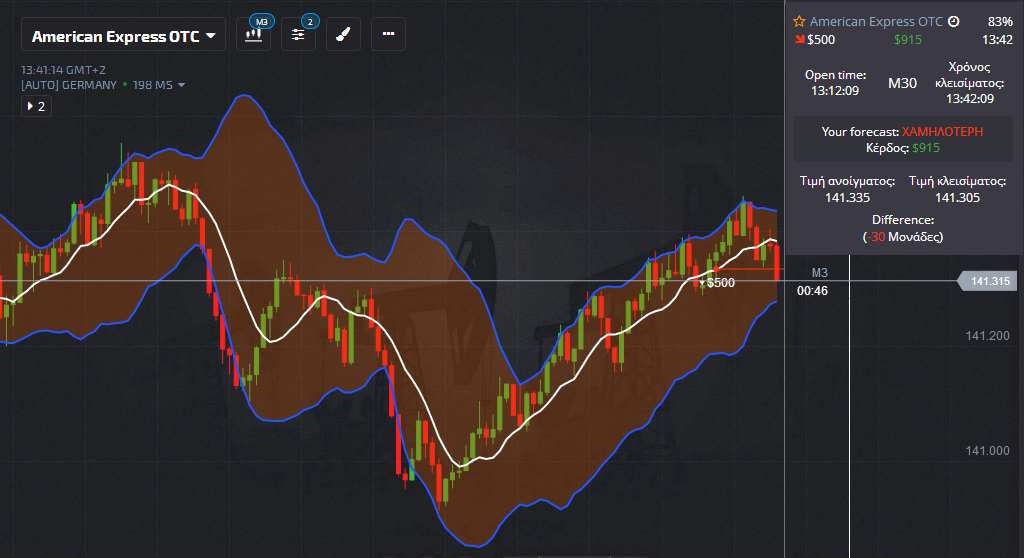1024x558 pixels.
Task: Add American Express OTC to favorites star
Action: point(799,22)
